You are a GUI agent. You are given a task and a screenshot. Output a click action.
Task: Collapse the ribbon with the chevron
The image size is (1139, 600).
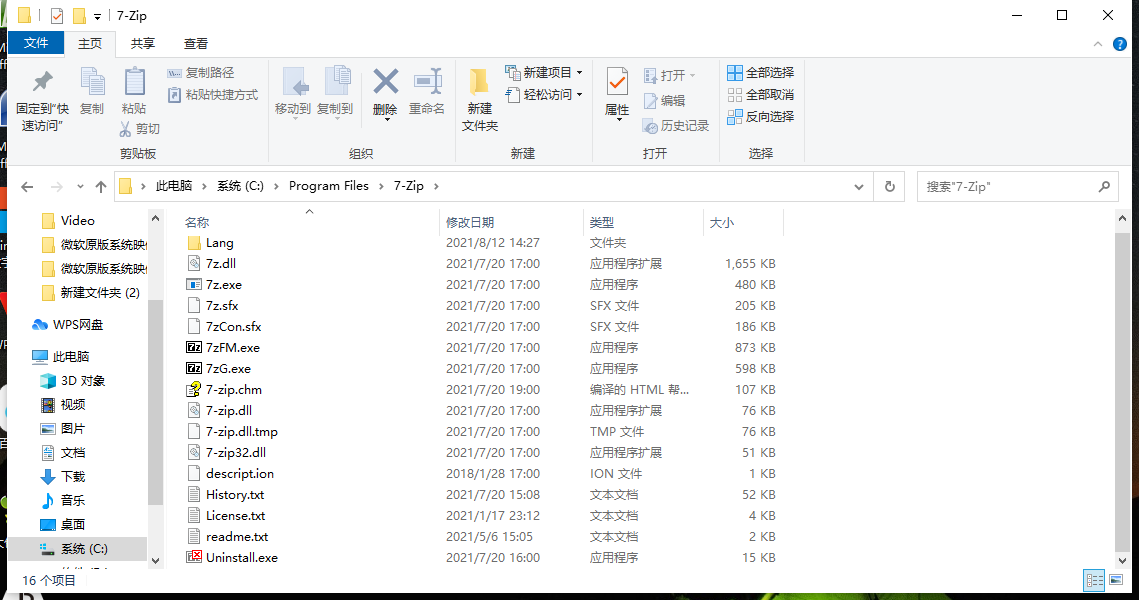click(x=1098, y=44)
